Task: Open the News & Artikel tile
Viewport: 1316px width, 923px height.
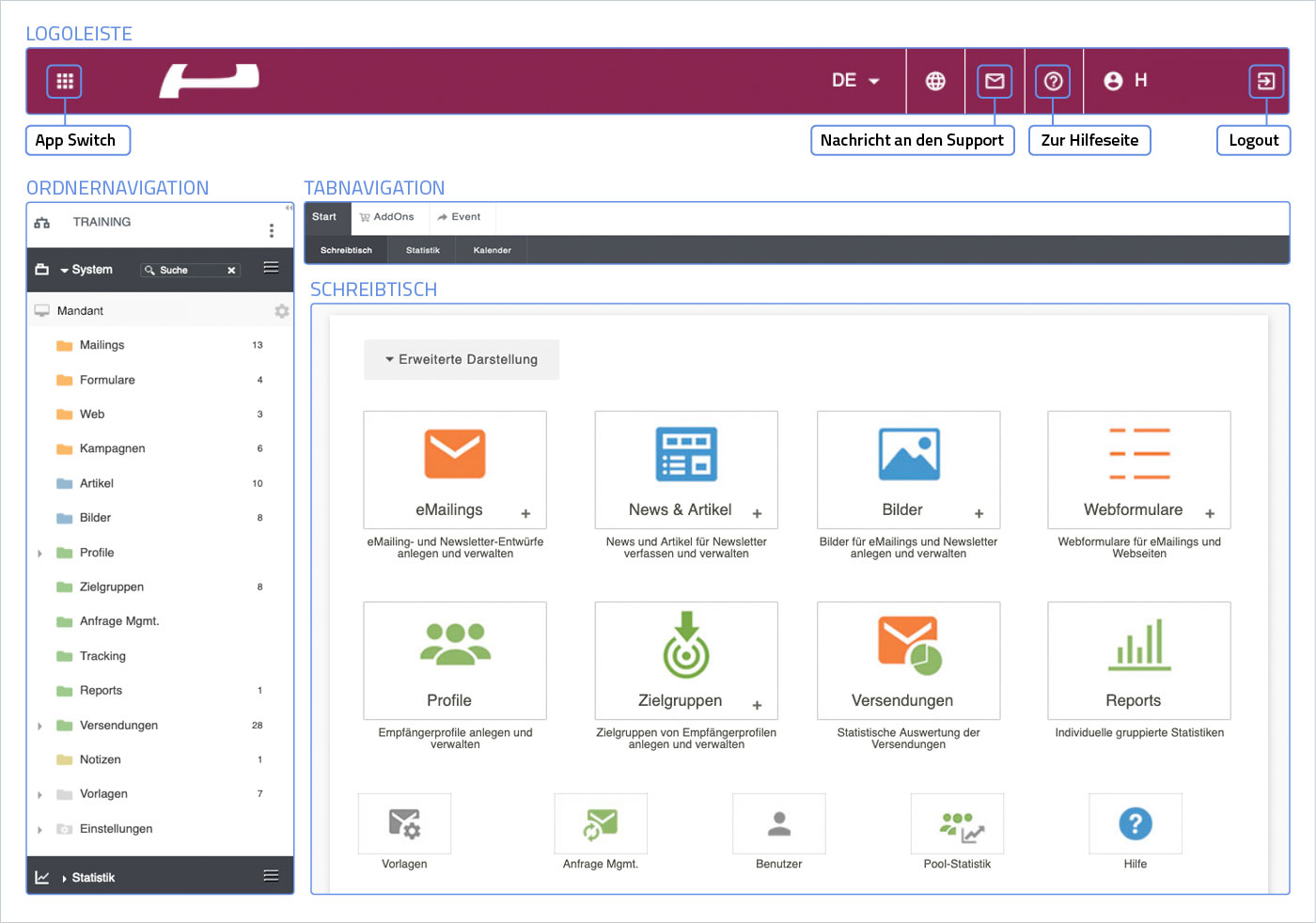Action: [686, 470]
